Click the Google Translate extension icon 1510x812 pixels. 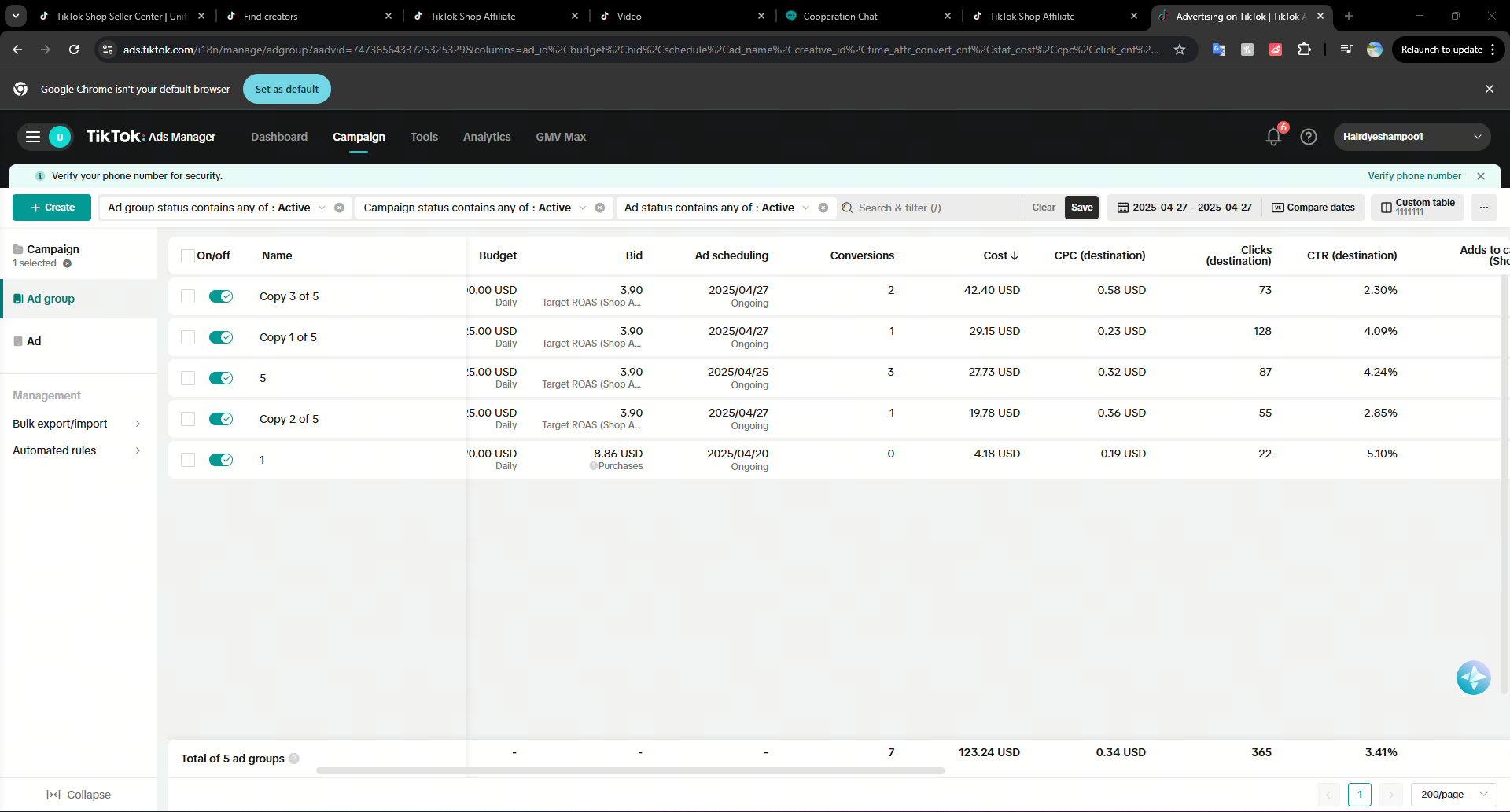click(1218, 50)
